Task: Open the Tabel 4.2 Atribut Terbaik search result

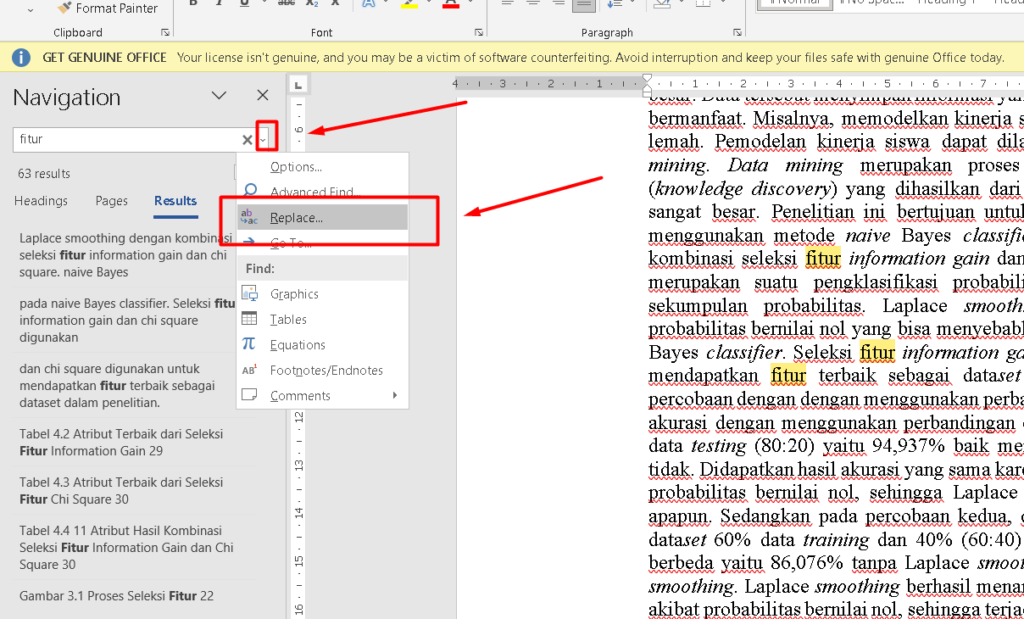Action: [x=120, y=443]
